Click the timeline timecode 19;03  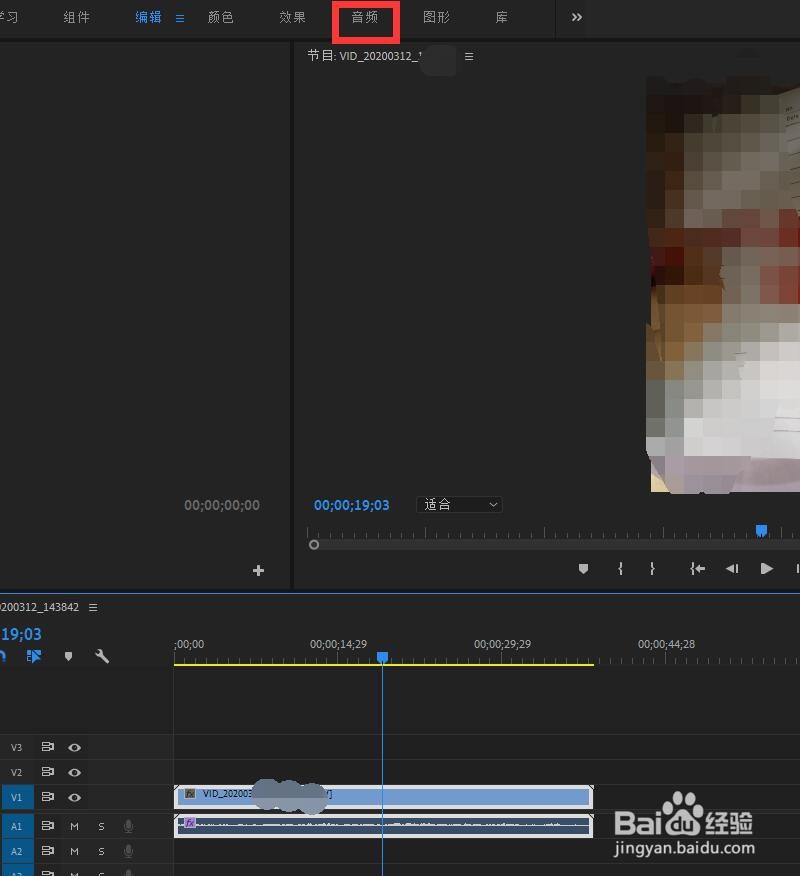[21, 634]
